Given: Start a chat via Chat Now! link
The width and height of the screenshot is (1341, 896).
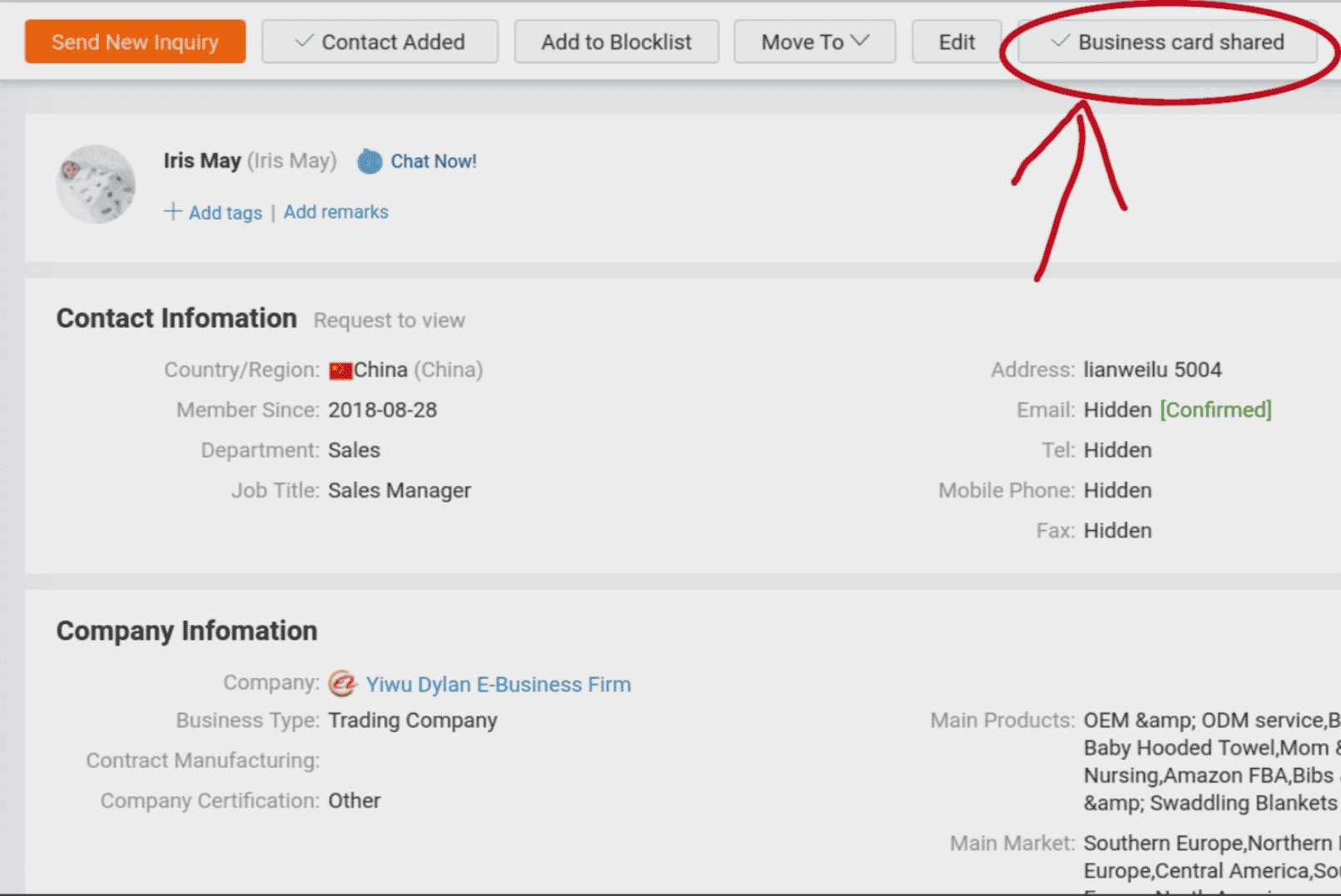Looking at the screenshot, I should coord(433,161).
